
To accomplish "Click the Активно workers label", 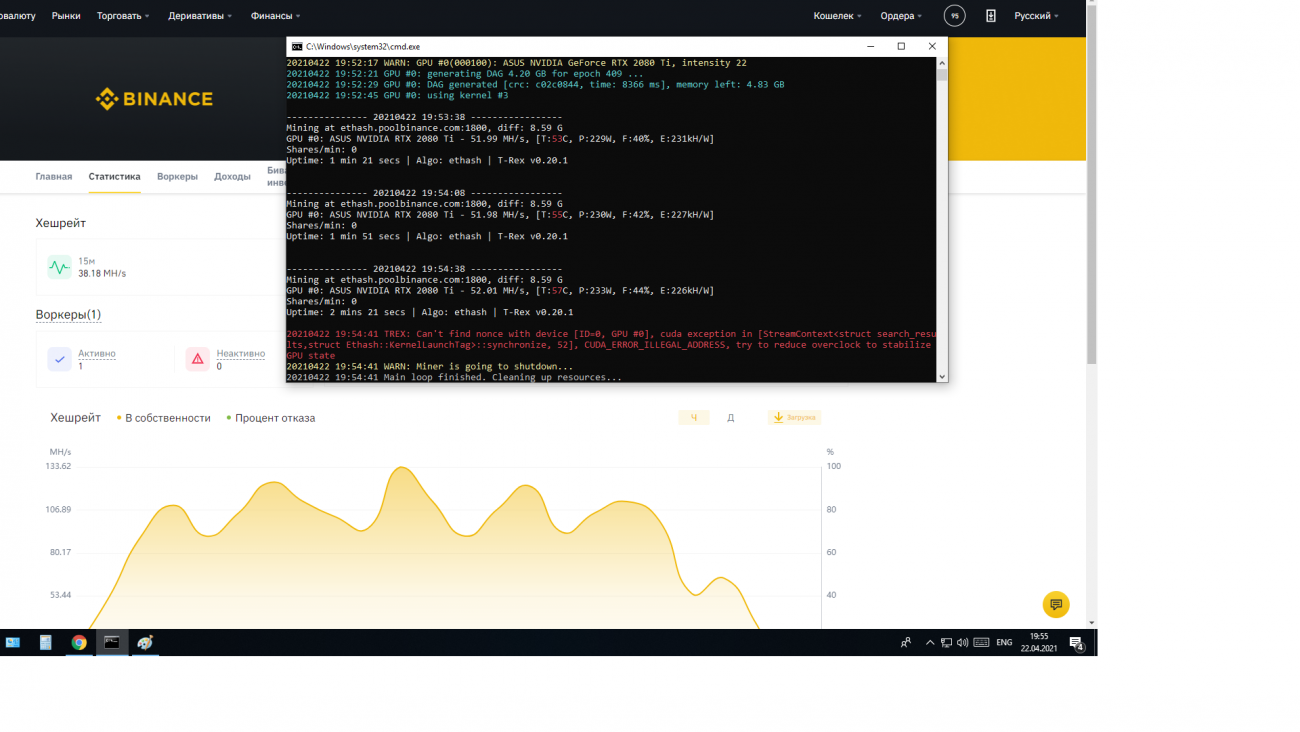I will (97, 353).
